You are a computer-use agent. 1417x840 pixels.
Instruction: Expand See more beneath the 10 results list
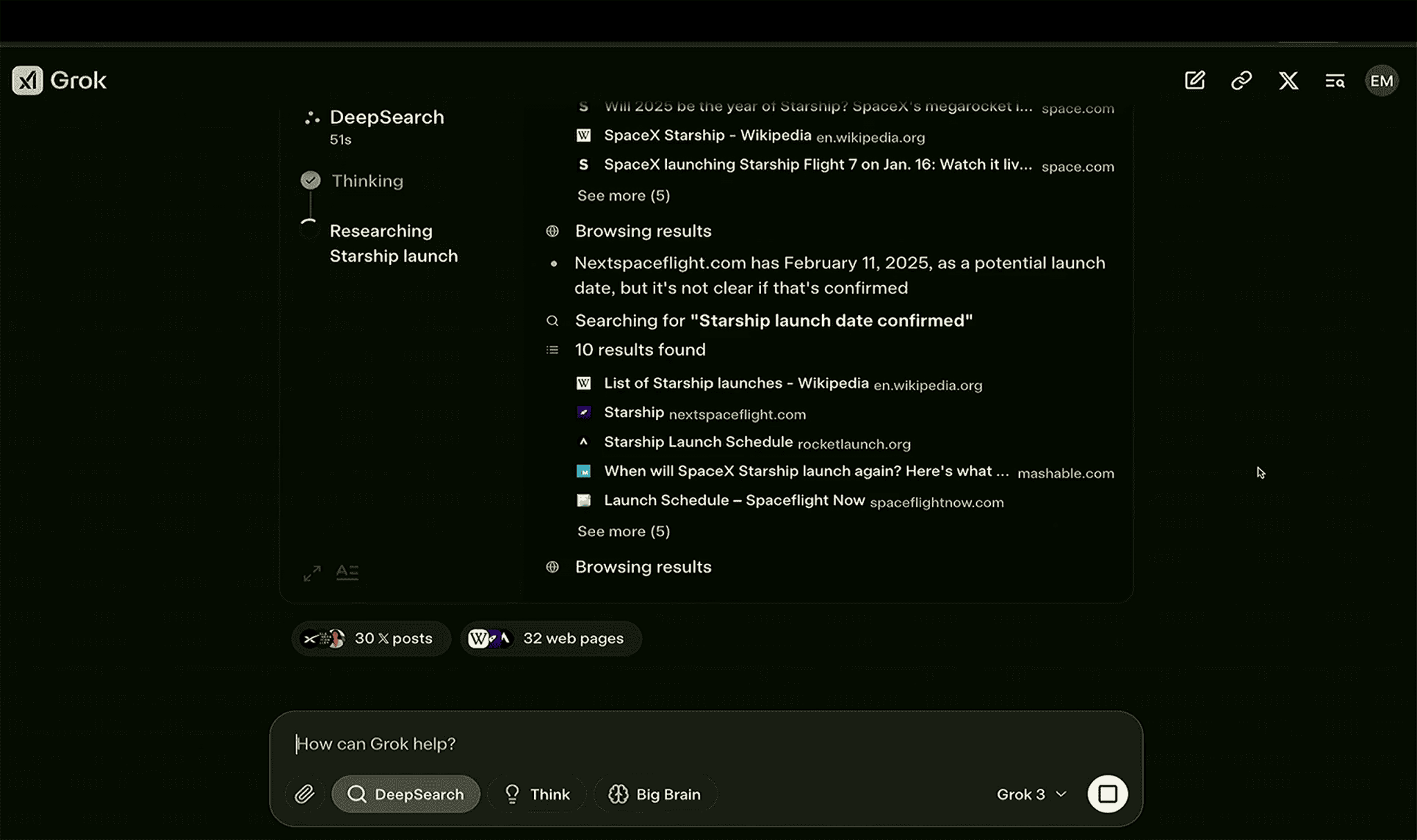click(x=623, y=531)
